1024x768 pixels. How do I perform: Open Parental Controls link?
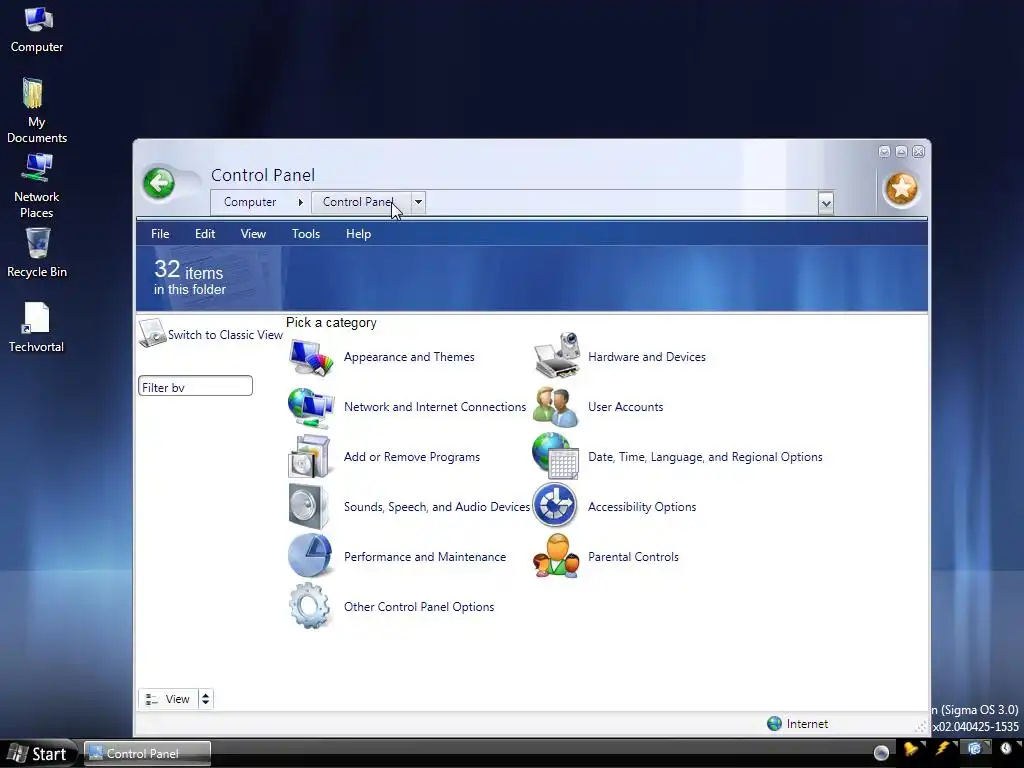[633, 557]
